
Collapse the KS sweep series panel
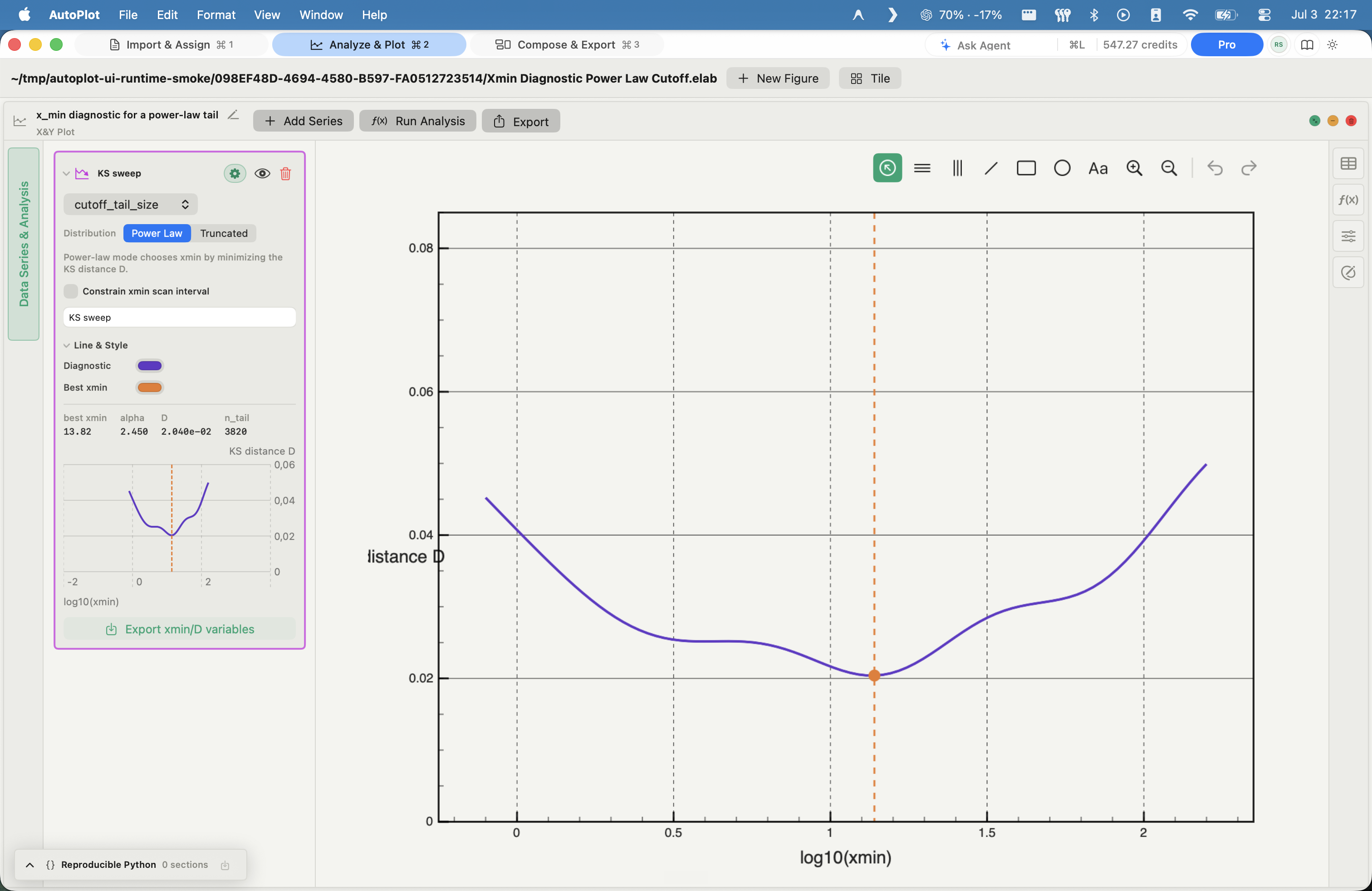[x=66, y=173]
